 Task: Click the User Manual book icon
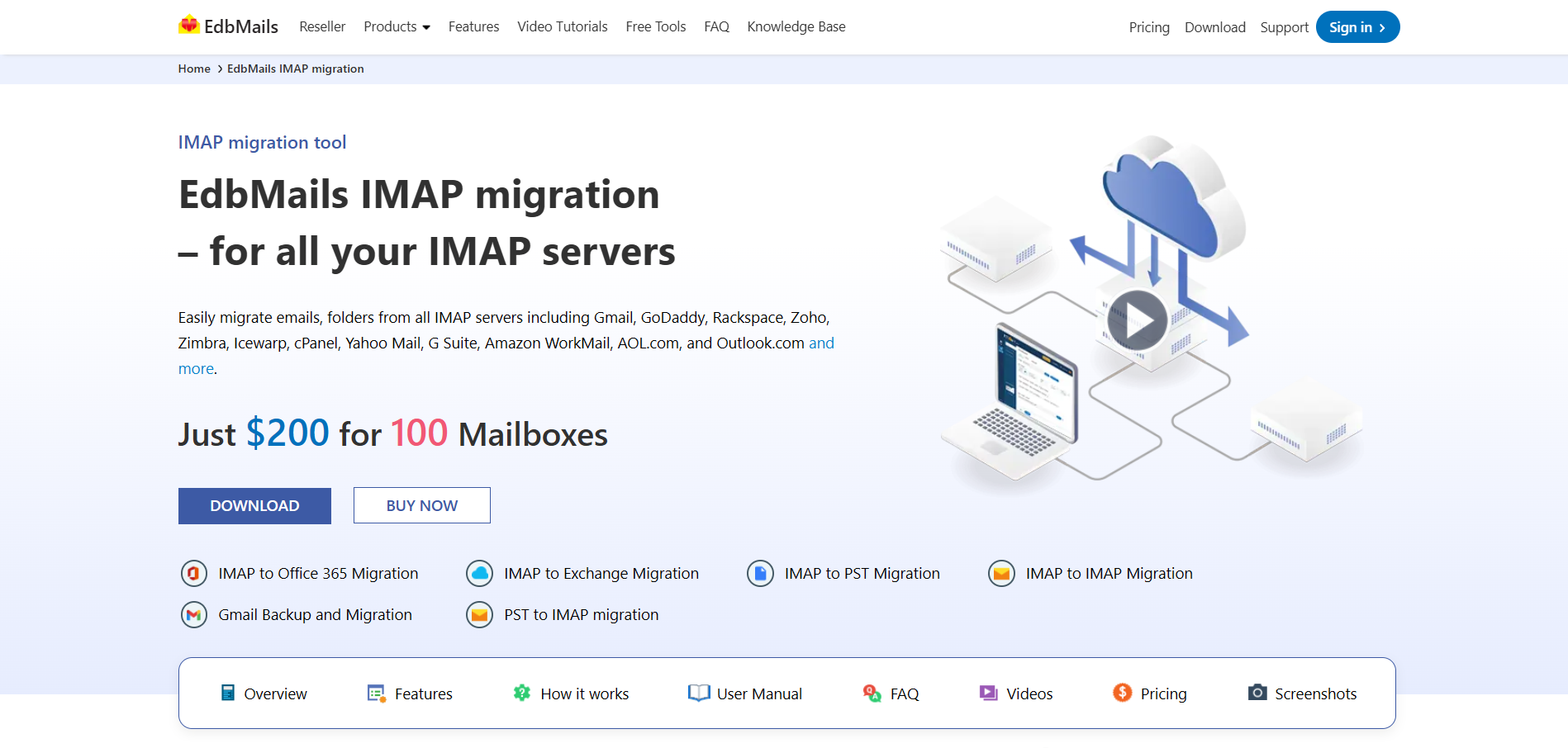(699, 693)
